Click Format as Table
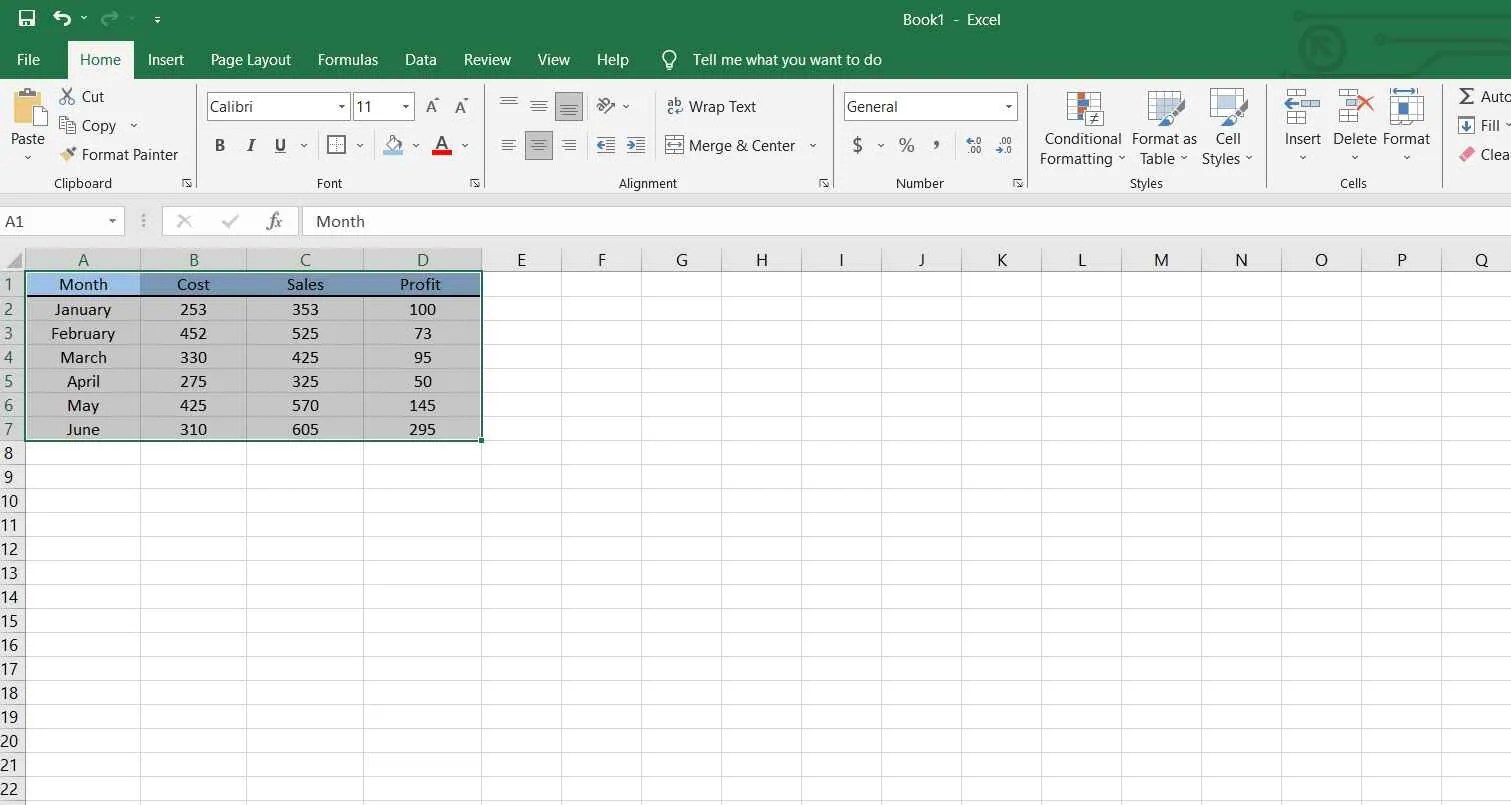This screenshot has width=1511, height=805. point(1163,127)
